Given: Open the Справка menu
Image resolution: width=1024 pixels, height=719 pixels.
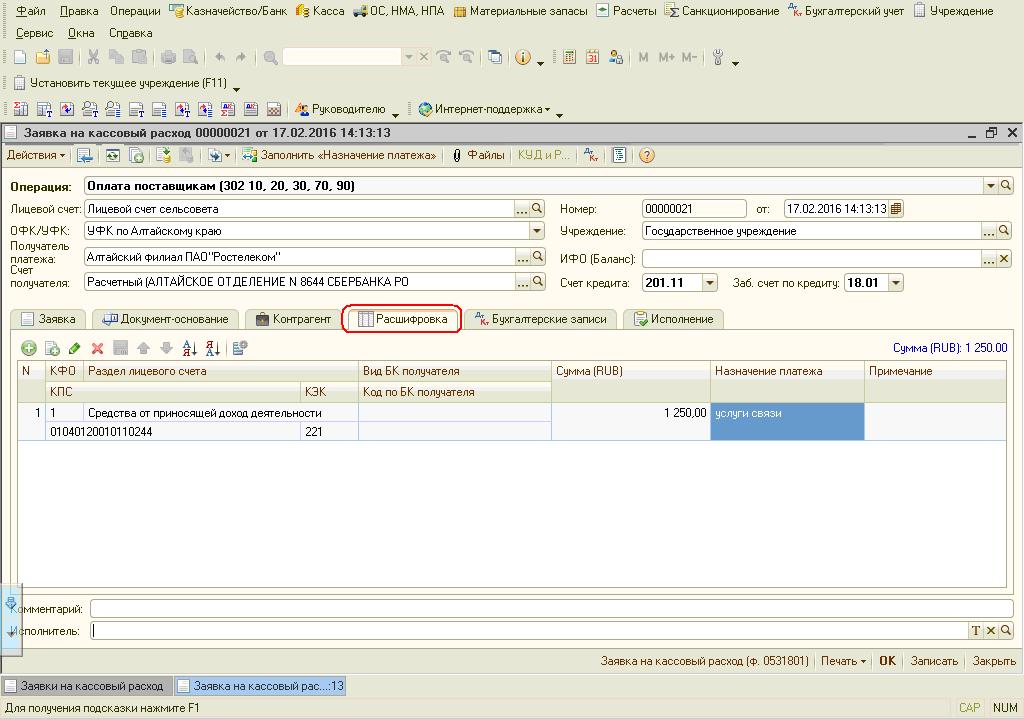Looking at the screenshot, I should pos(131,33).
